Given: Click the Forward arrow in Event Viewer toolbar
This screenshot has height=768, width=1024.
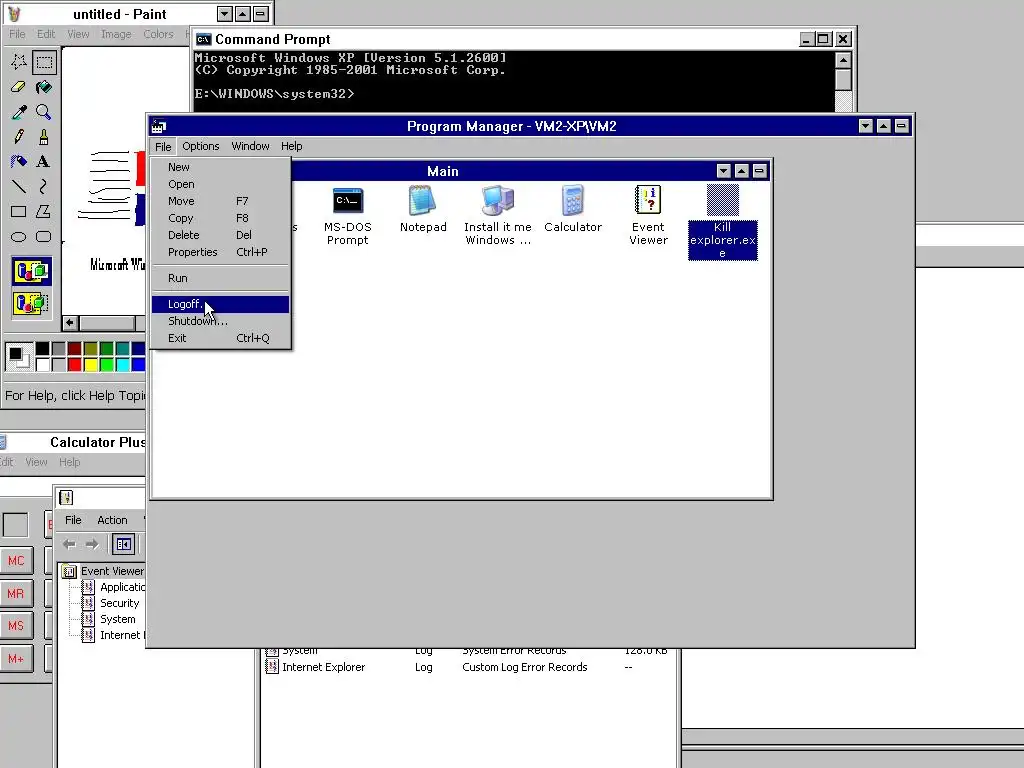Looking at the screenshot, I should 92,544.
